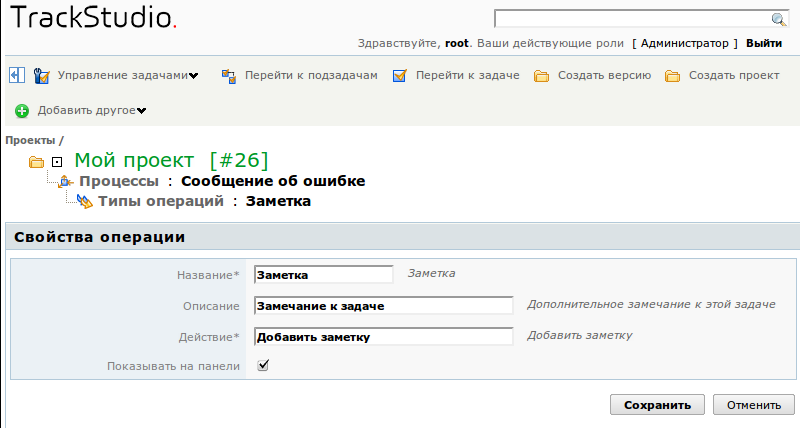Open the 'Добавить другое' dropdown menu
The image size is (800, 428).
coord(142,111)
